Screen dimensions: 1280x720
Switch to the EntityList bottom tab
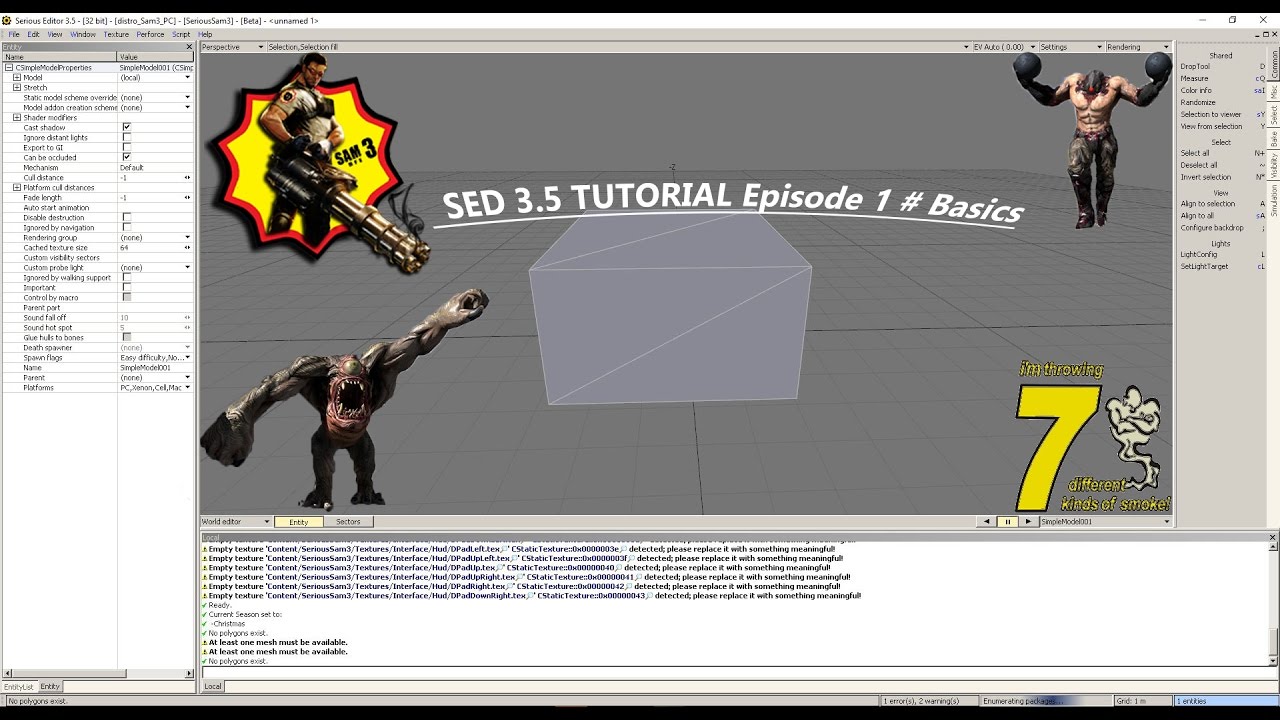click(x=18, y=686)
